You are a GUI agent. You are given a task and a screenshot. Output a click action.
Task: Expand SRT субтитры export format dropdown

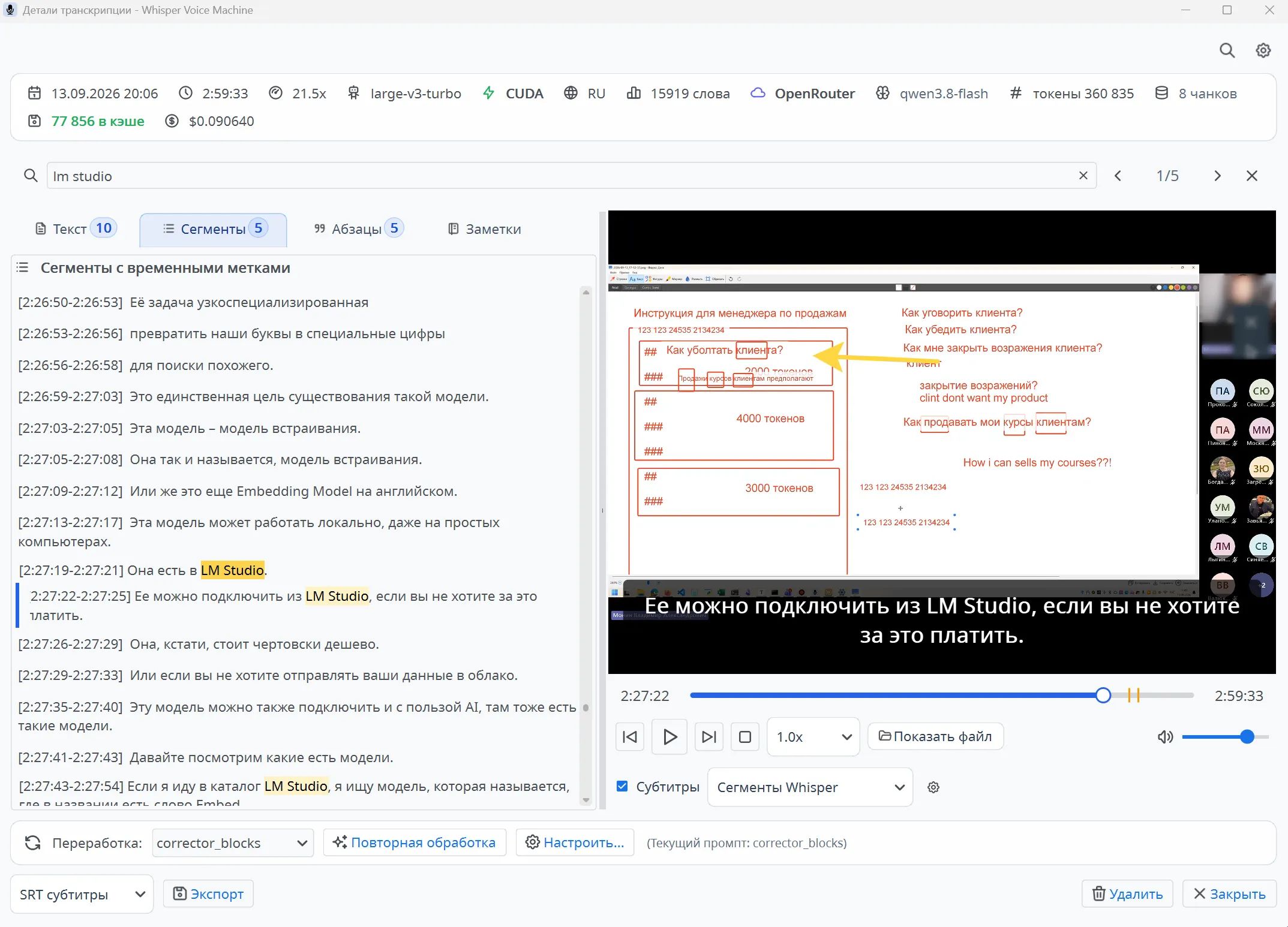tap(82, 894)
